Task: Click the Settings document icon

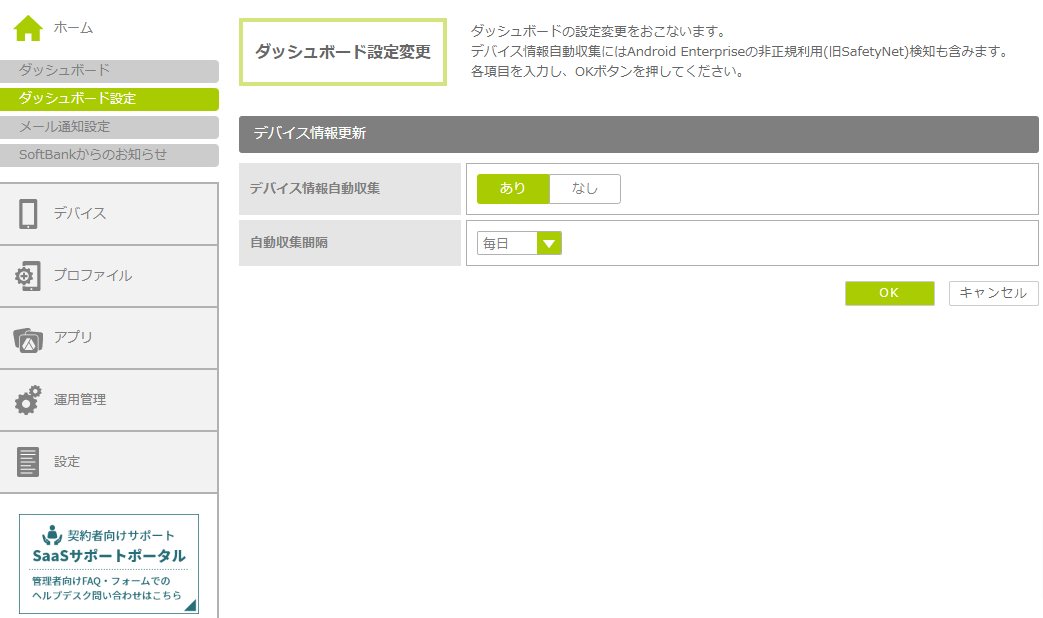Action: tap(28, 462)
